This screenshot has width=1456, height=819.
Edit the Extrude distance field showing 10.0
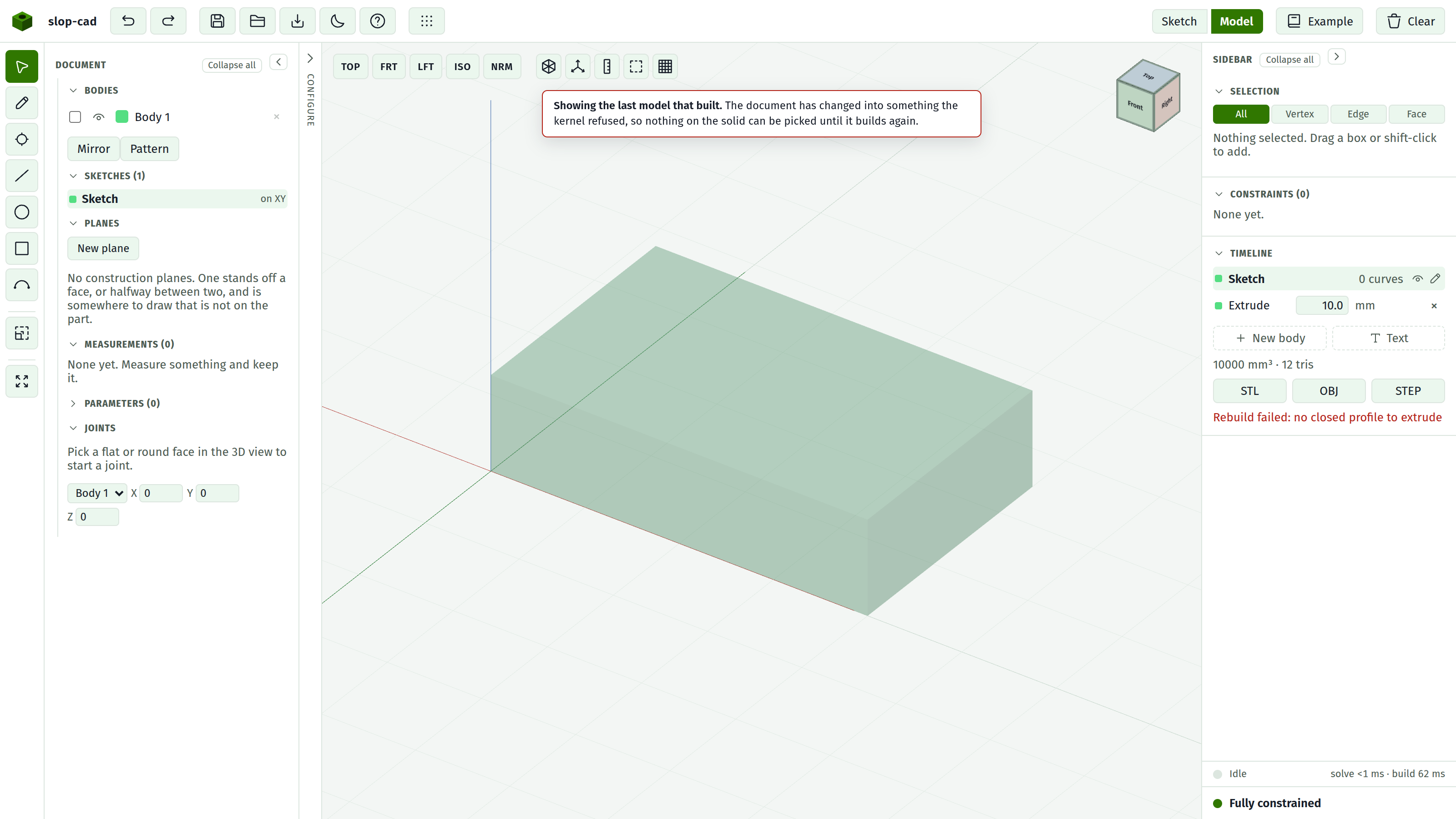(1322, 306)
